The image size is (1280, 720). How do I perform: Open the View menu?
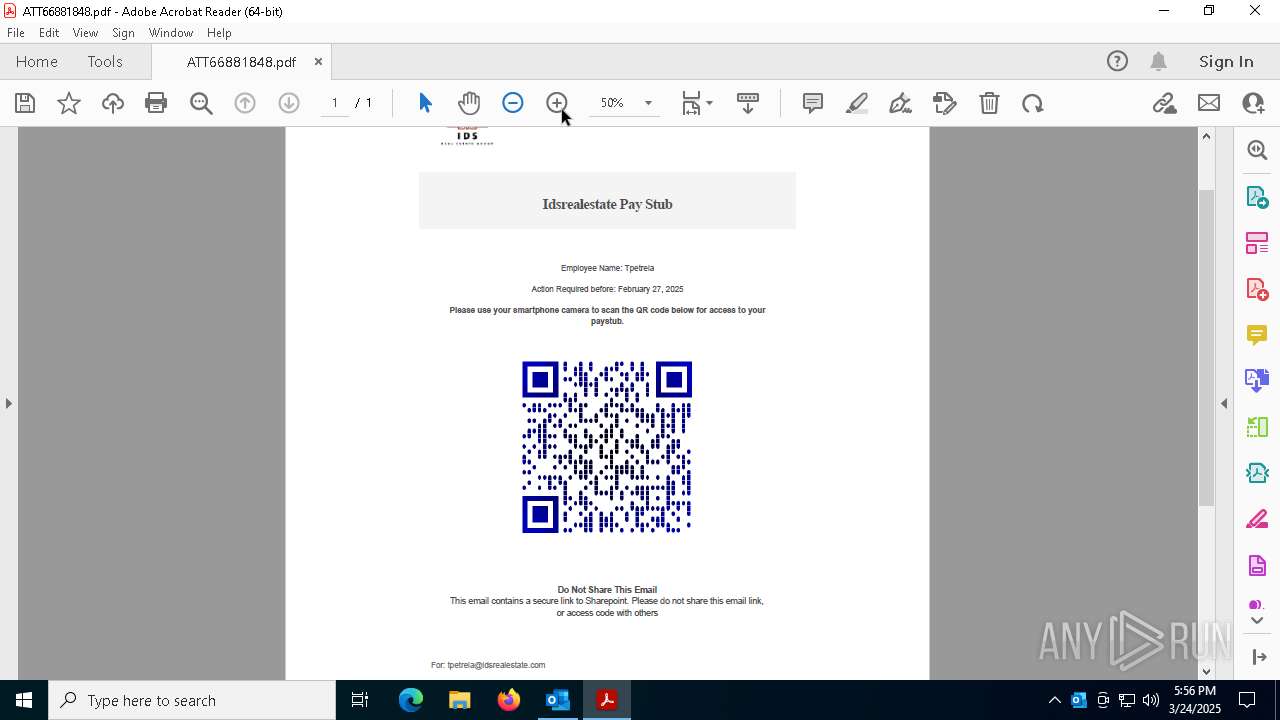click(85, 33)
